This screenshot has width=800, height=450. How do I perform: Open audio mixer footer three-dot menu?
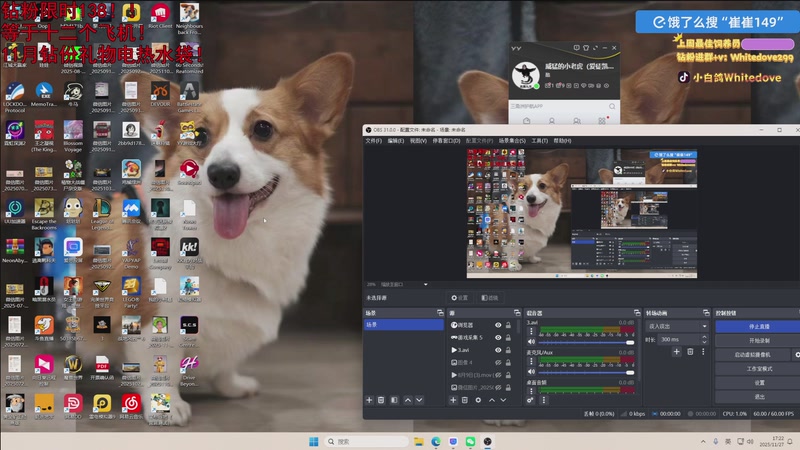point(543,400)
